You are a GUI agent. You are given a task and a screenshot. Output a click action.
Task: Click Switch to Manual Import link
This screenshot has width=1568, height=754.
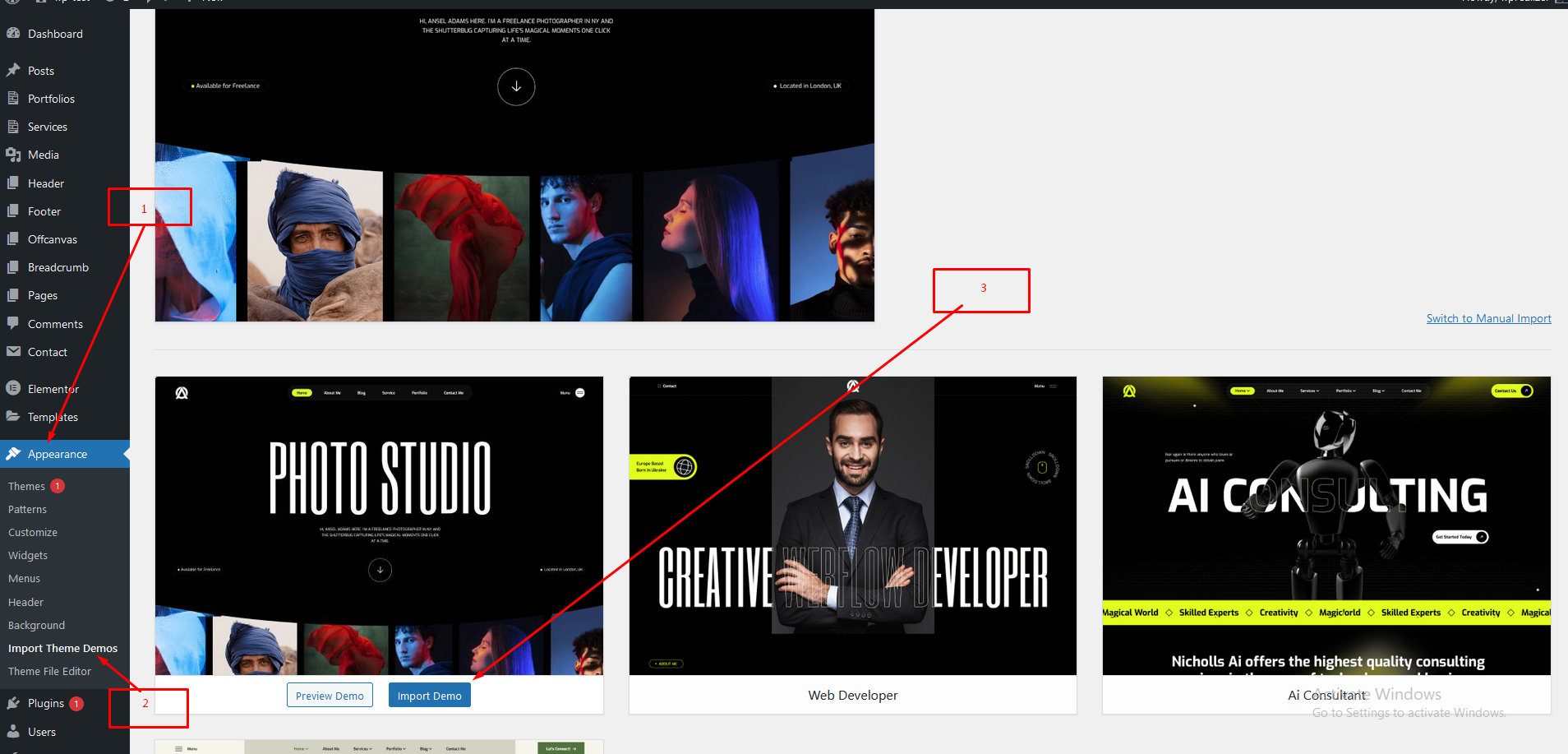(1488, 318)
